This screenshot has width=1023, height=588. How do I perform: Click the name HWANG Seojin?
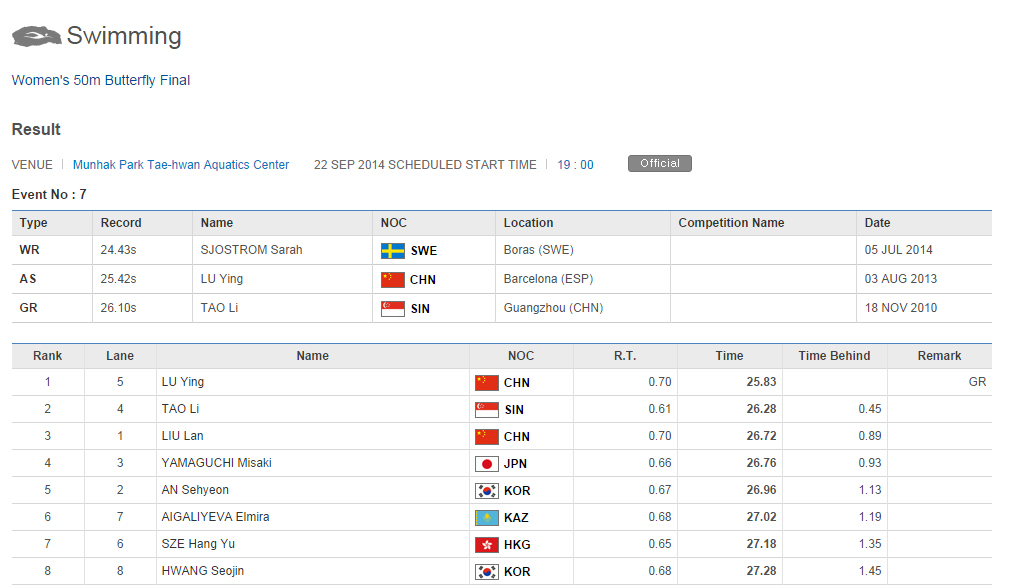(x=202, y=571)
